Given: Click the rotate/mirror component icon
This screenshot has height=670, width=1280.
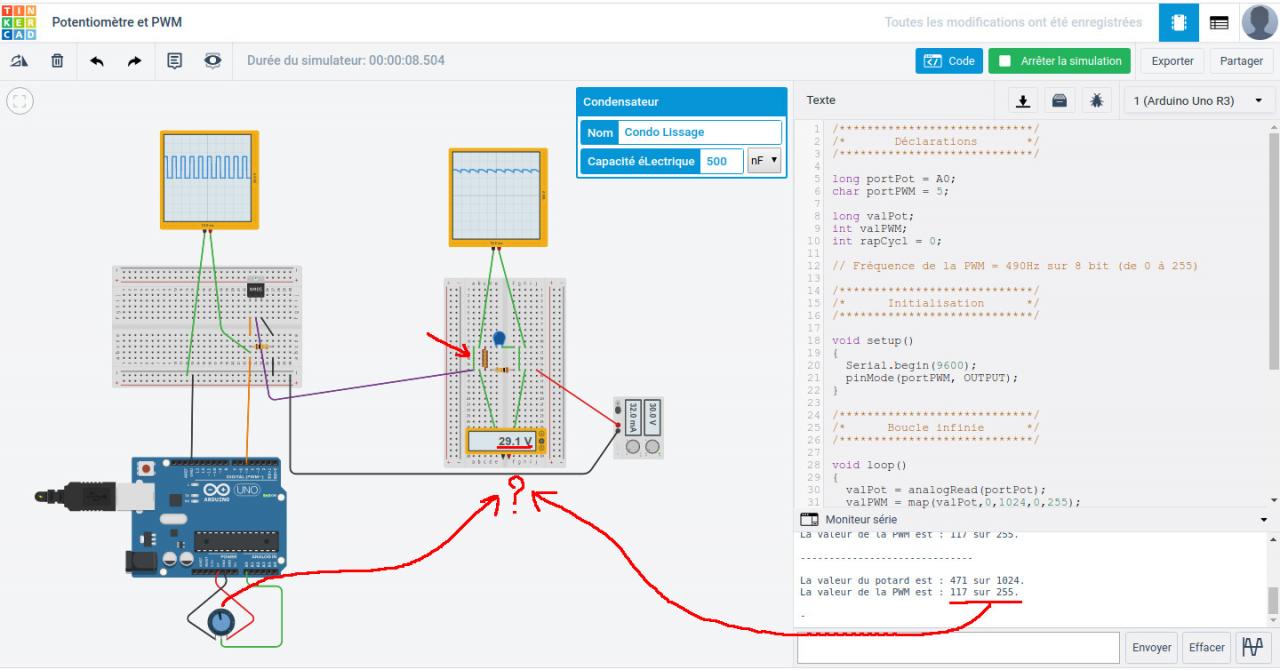Looking at the screenshot, I should (19, 61).
